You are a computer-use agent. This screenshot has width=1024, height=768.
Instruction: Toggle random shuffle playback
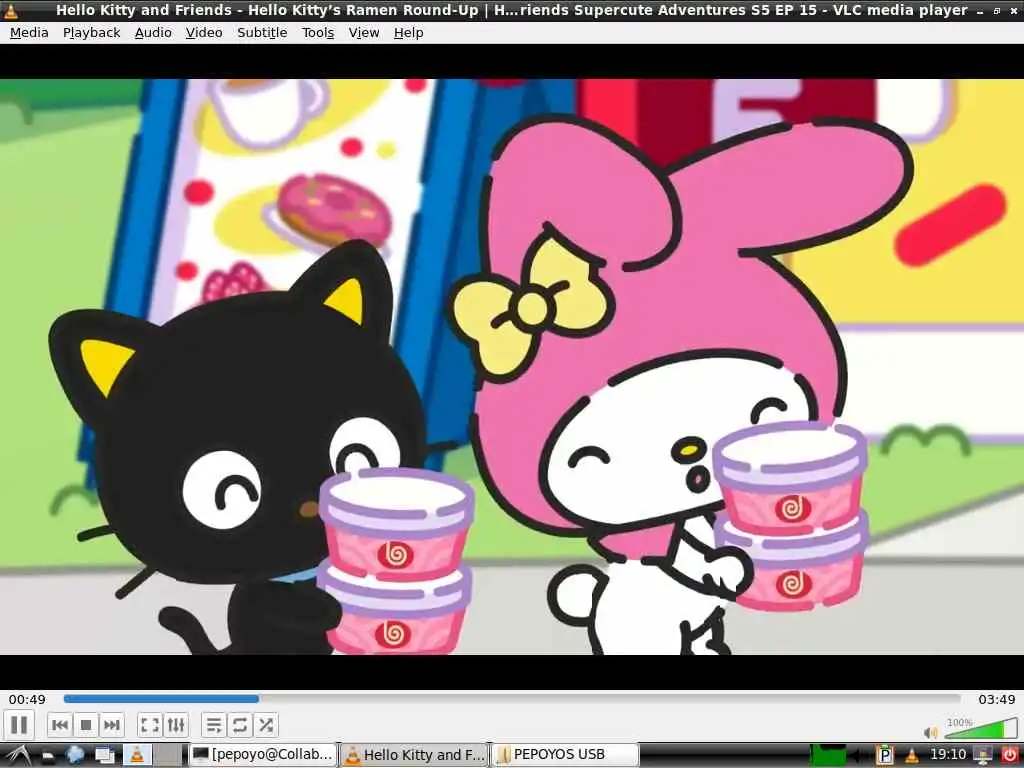tap(266, 725)
